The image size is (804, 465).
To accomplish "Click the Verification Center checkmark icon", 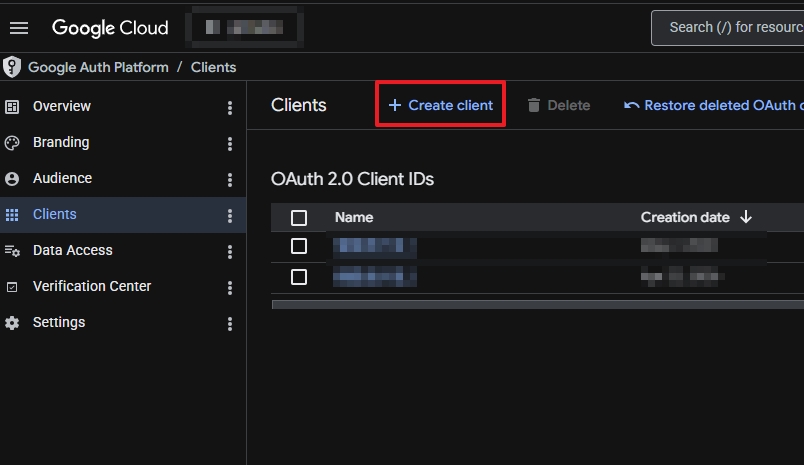I will coord(12,287).
